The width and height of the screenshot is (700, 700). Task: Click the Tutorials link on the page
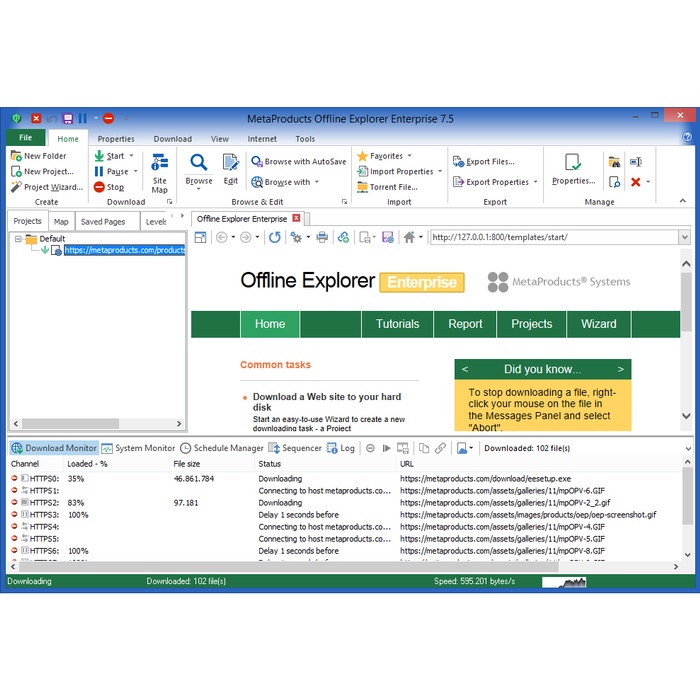(x=397, y=324)
